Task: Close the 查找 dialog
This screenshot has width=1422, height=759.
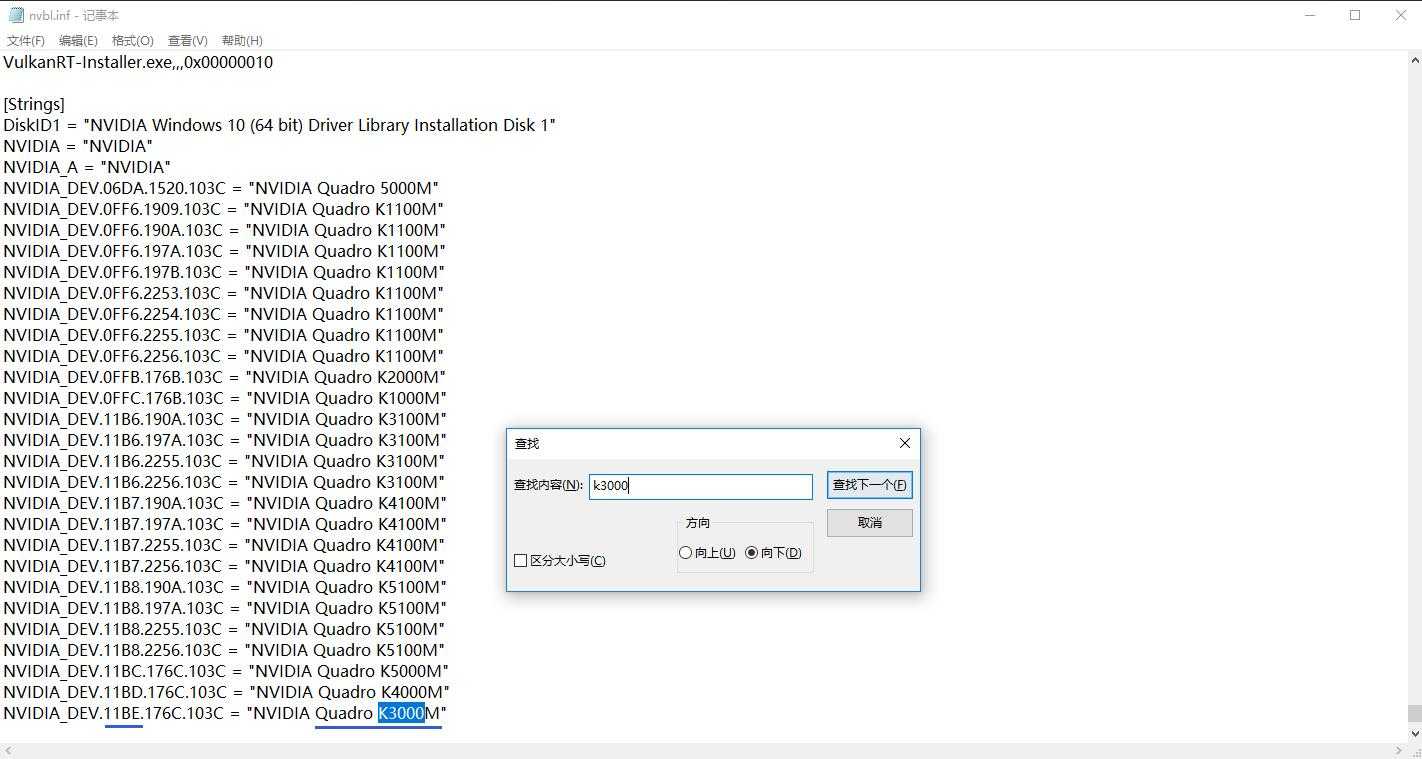Action: click(904, 443)
